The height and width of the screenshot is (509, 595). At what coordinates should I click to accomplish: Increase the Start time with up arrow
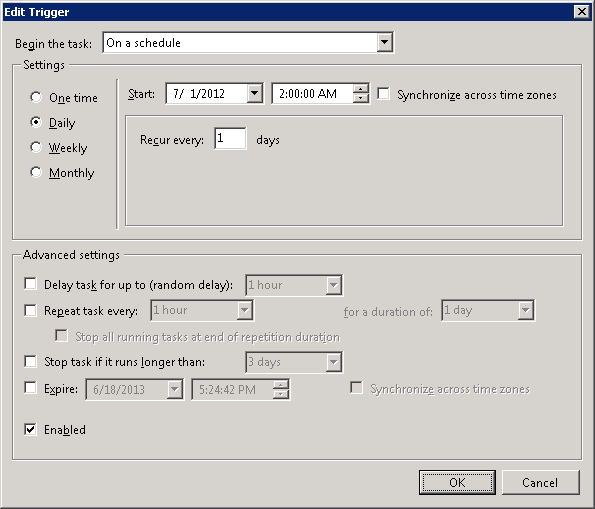click(x=360, y=89)
